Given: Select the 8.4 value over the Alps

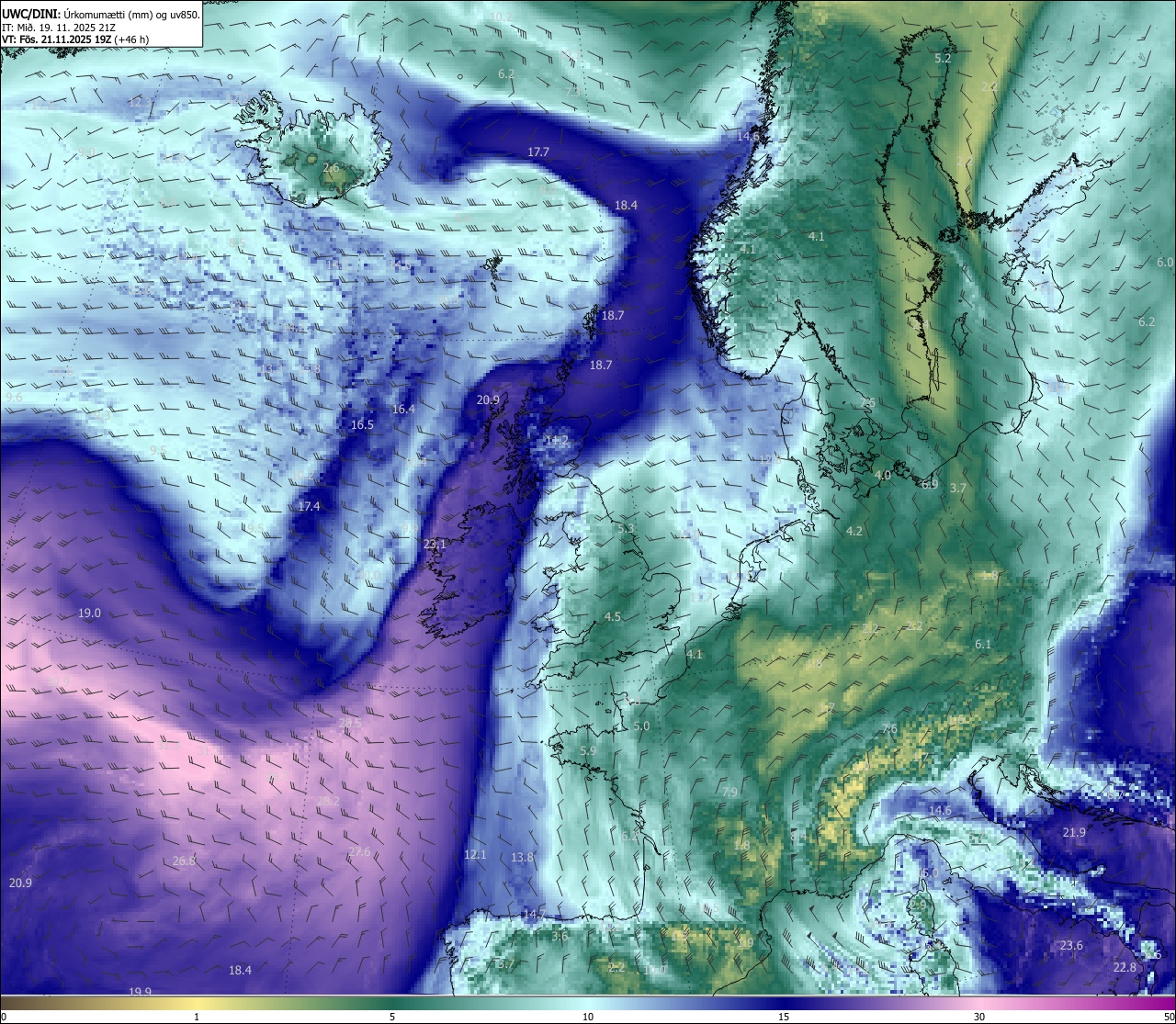Looking at the screenshot, I should click(x=798, y=836).
